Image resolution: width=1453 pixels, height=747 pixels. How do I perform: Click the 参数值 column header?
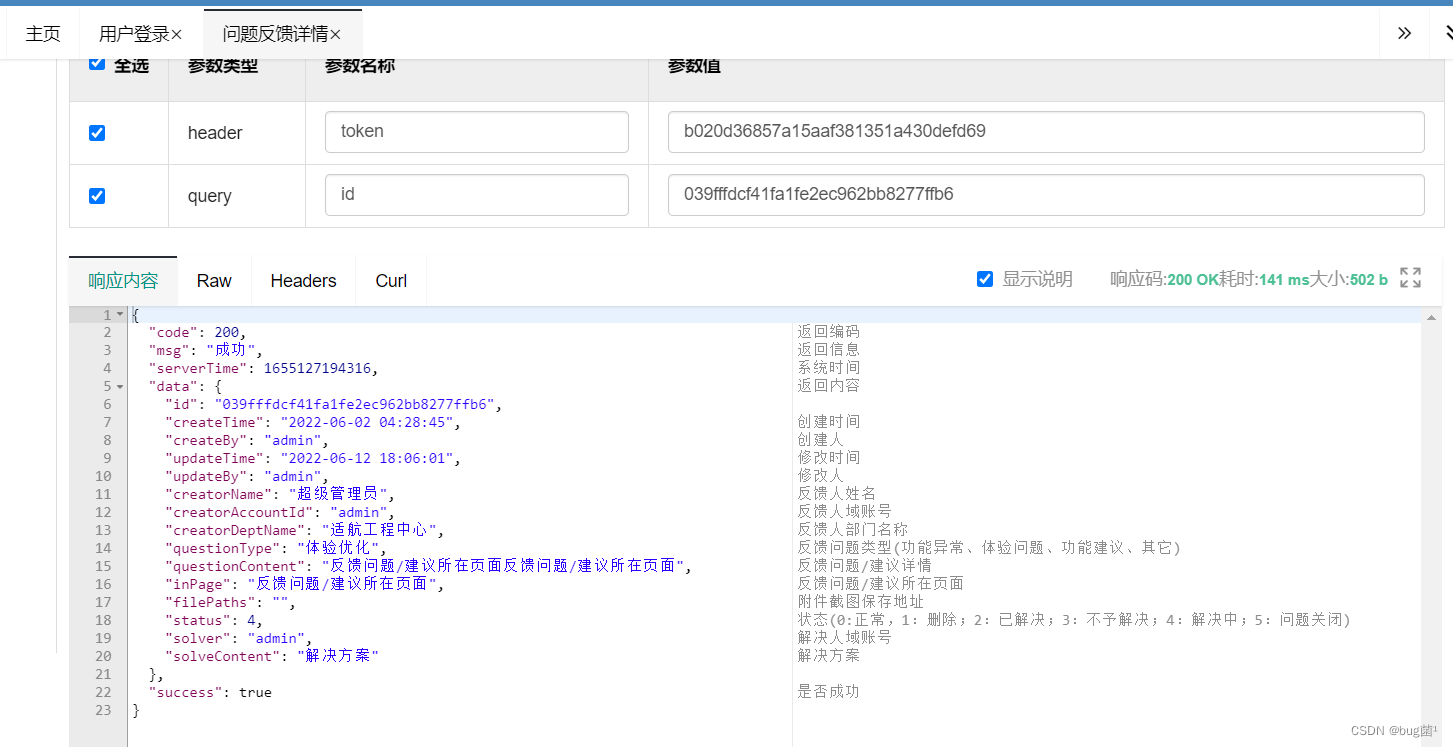694,67
